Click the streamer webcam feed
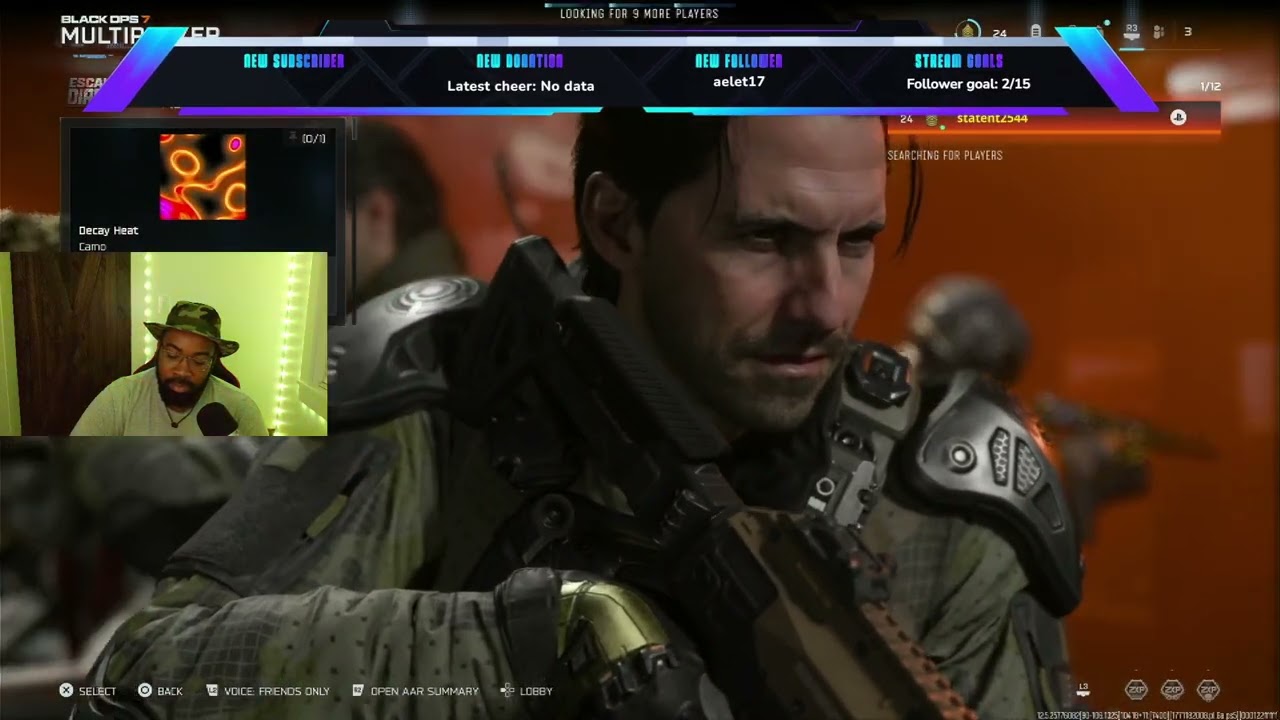This screenshot has width=1280, height=720. click(x=163, y=344)
